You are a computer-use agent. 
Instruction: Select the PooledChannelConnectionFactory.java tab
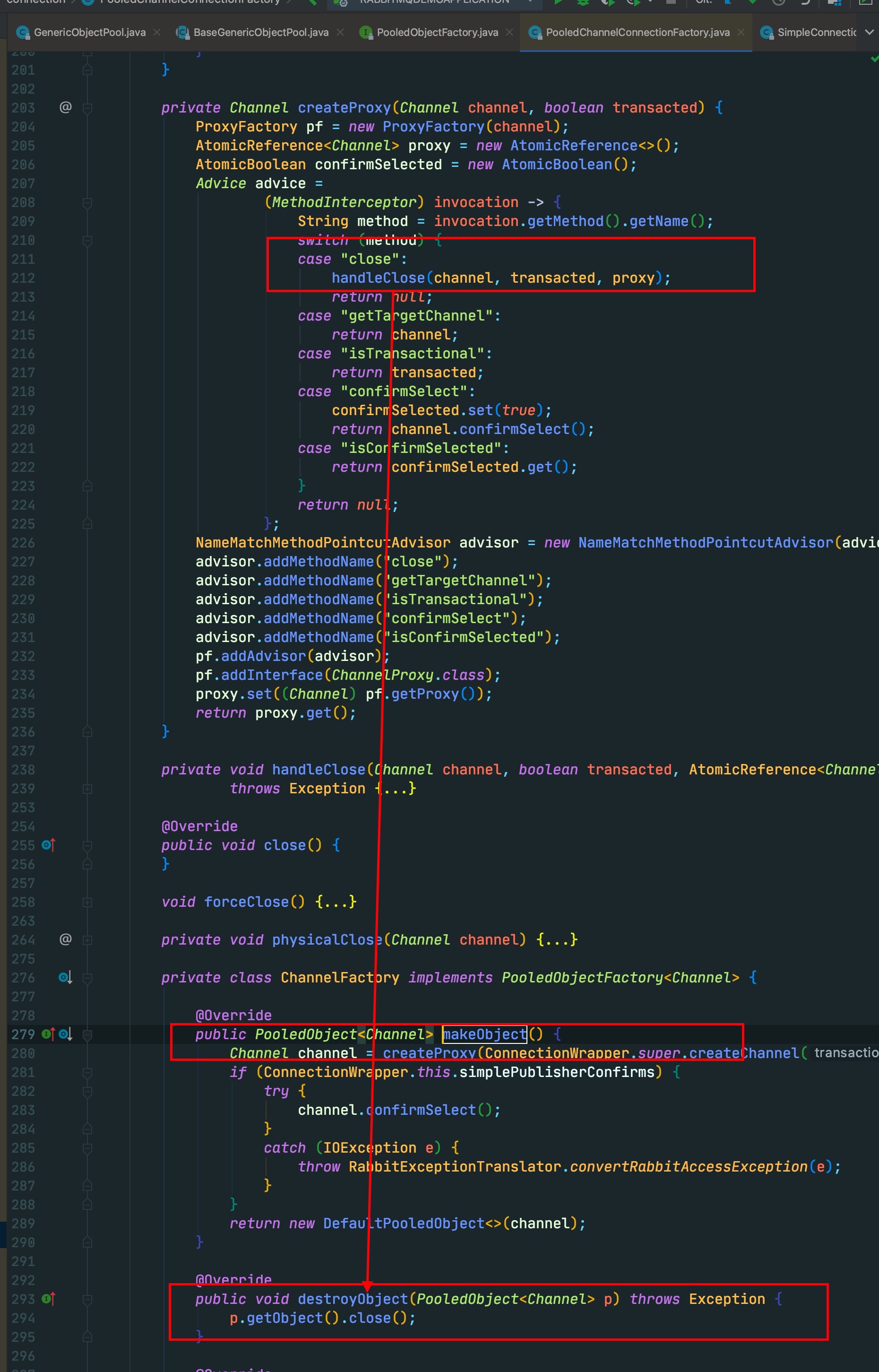click(x=638, y=33)
